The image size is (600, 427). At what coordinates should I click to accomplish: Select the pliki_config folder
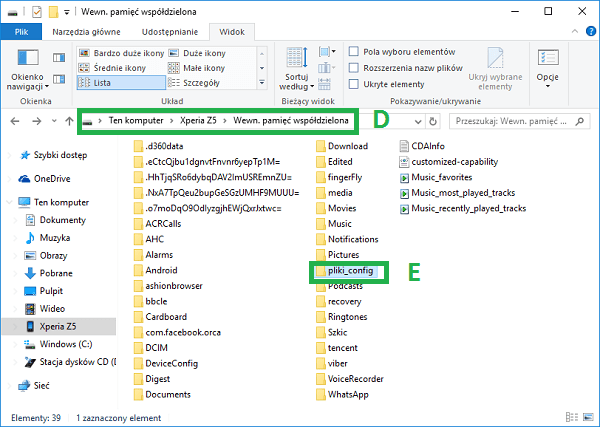344,271
